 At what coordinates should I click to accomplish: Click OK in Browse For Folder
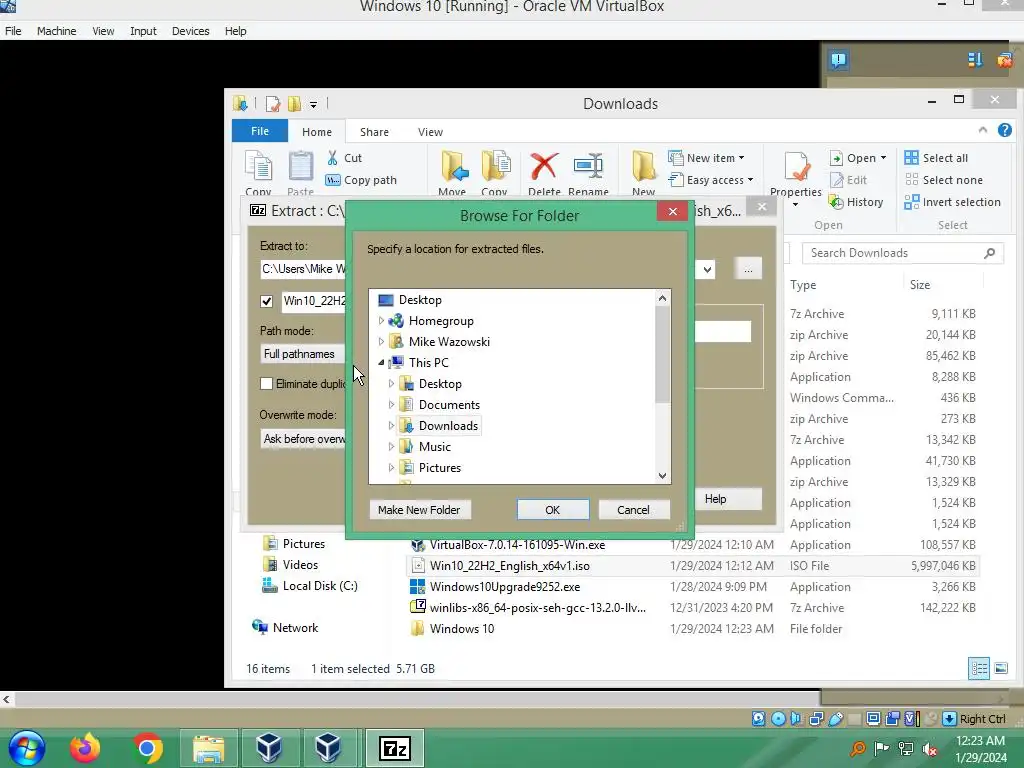[552, 510]
